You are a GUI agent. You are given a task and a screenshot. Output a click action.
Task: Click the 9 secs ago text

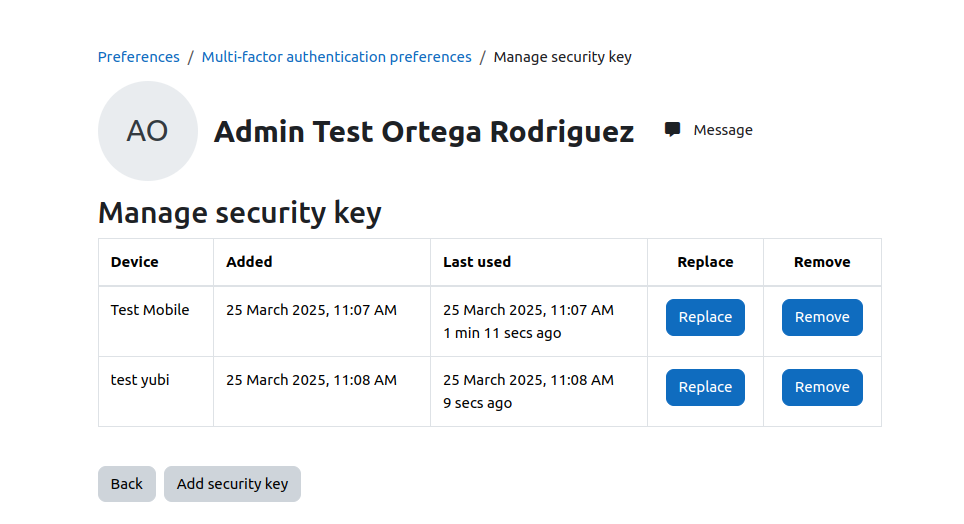point(478,403)
